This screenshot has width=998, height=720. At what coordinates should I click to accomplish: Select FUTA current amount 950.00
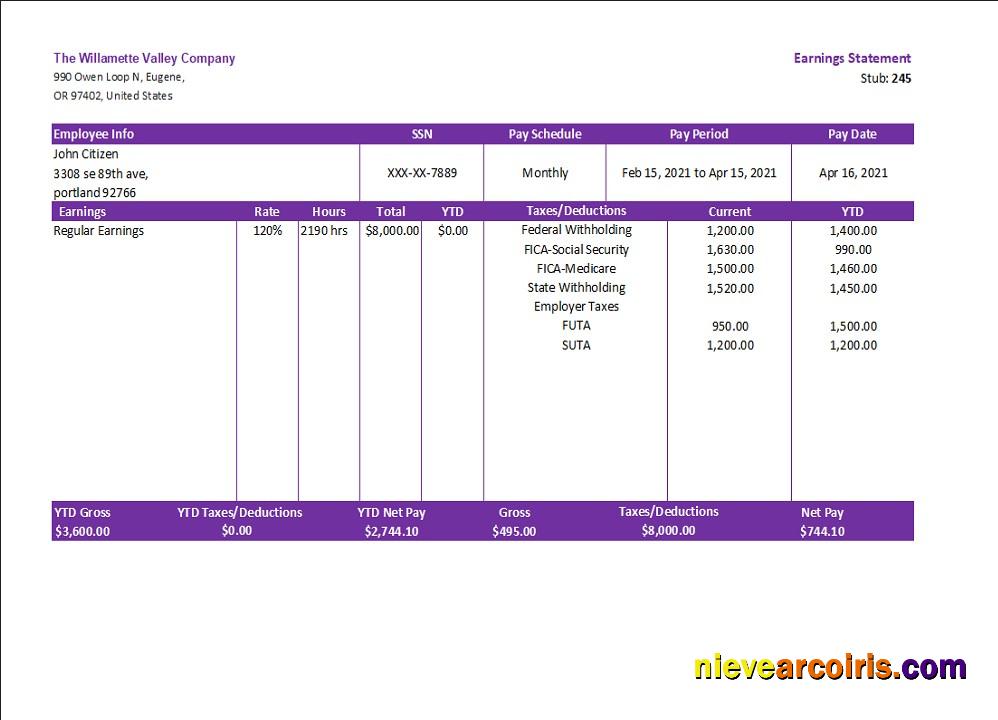point(730,326)
